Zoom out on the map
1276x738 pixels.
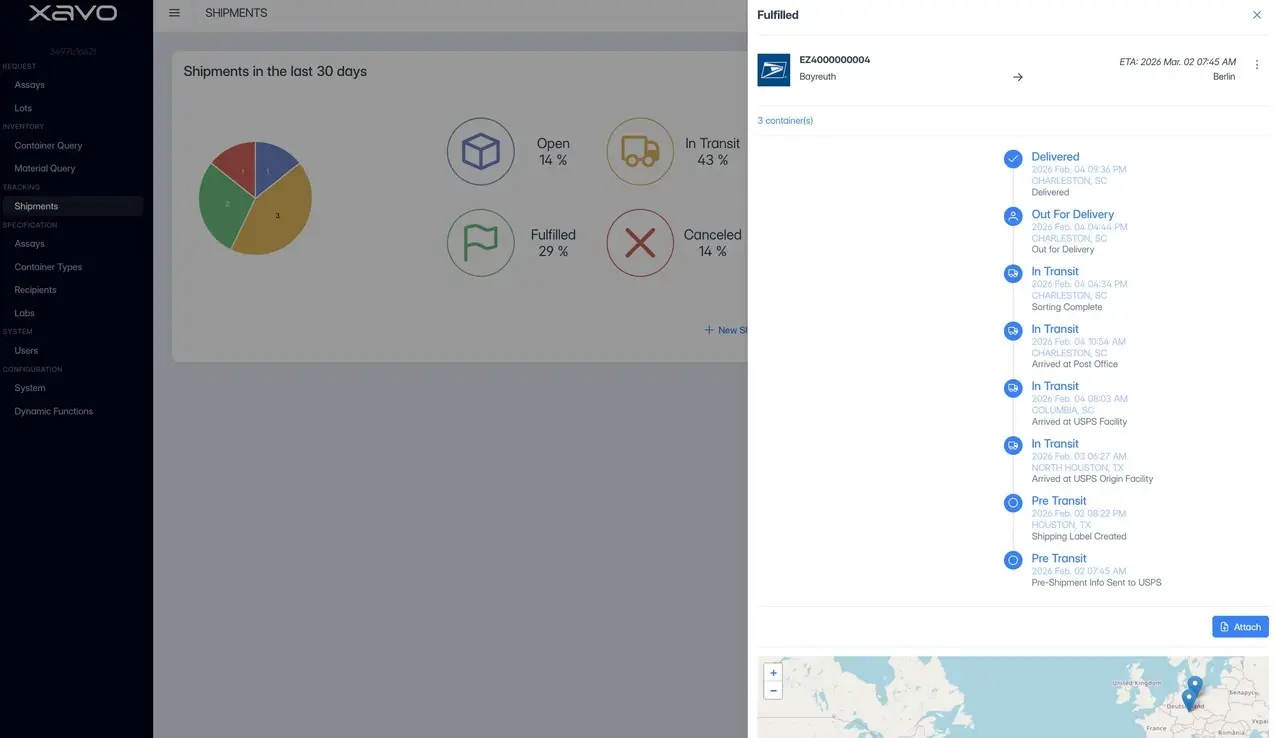click(x=773, y=690)
